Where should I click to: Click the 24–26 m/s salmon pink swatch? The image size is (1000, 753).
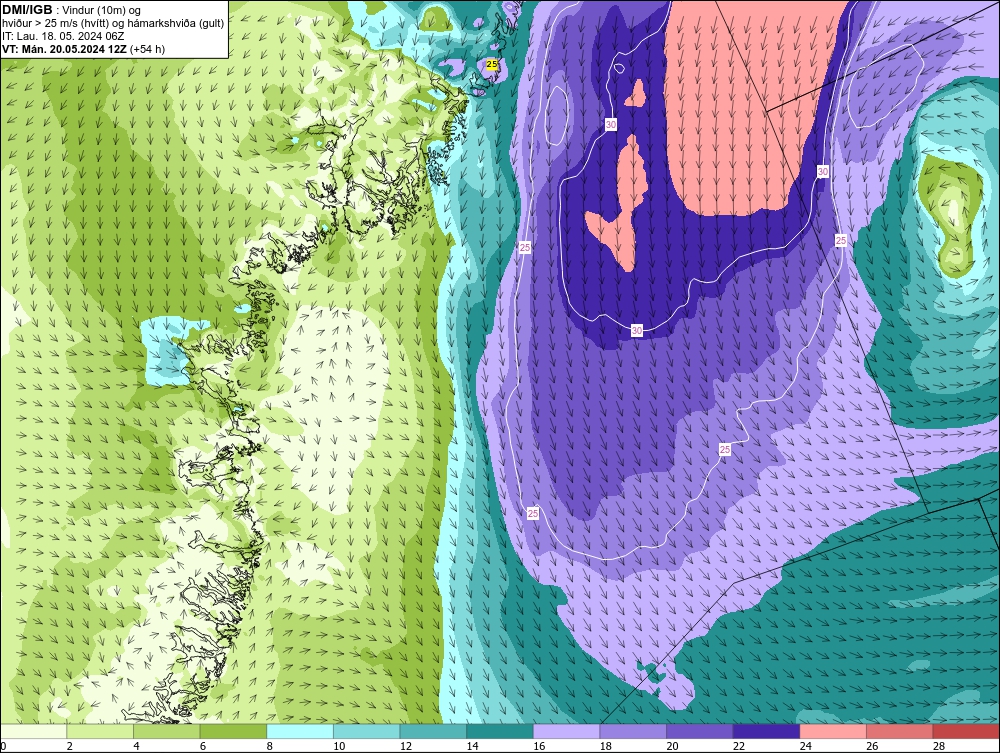tap(833, 731)
